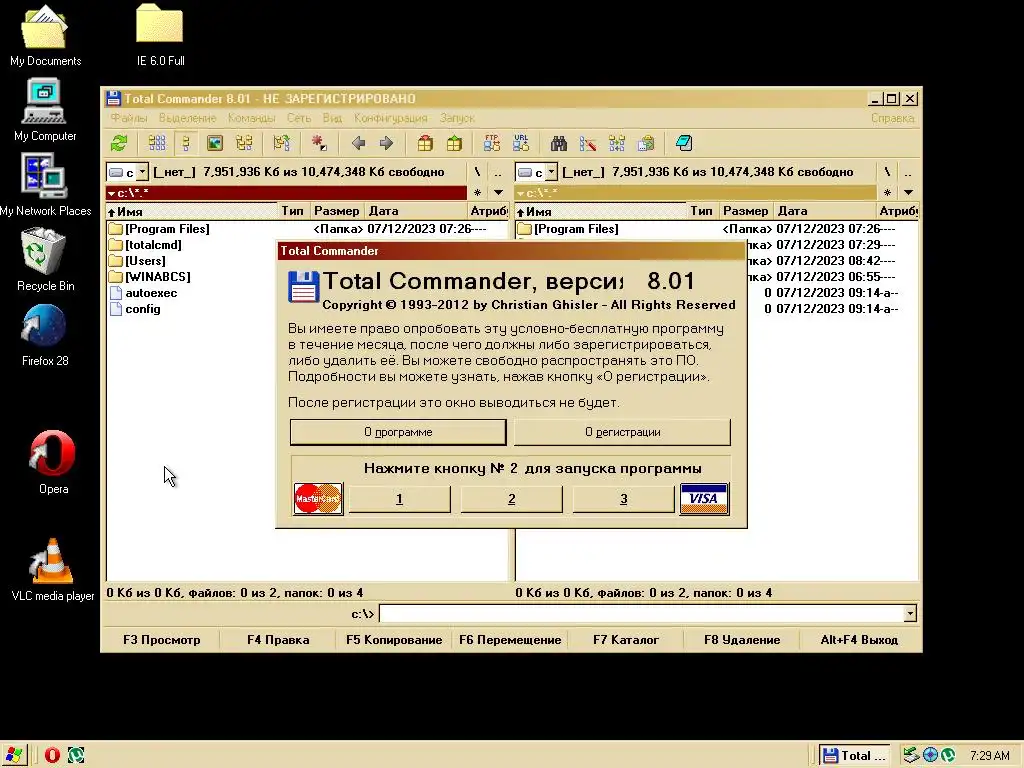This screenshot has height=768, width=1024.
Task: Click the unpack files toolbar icon
Action: pyautogui.click(x=454, y=143)
